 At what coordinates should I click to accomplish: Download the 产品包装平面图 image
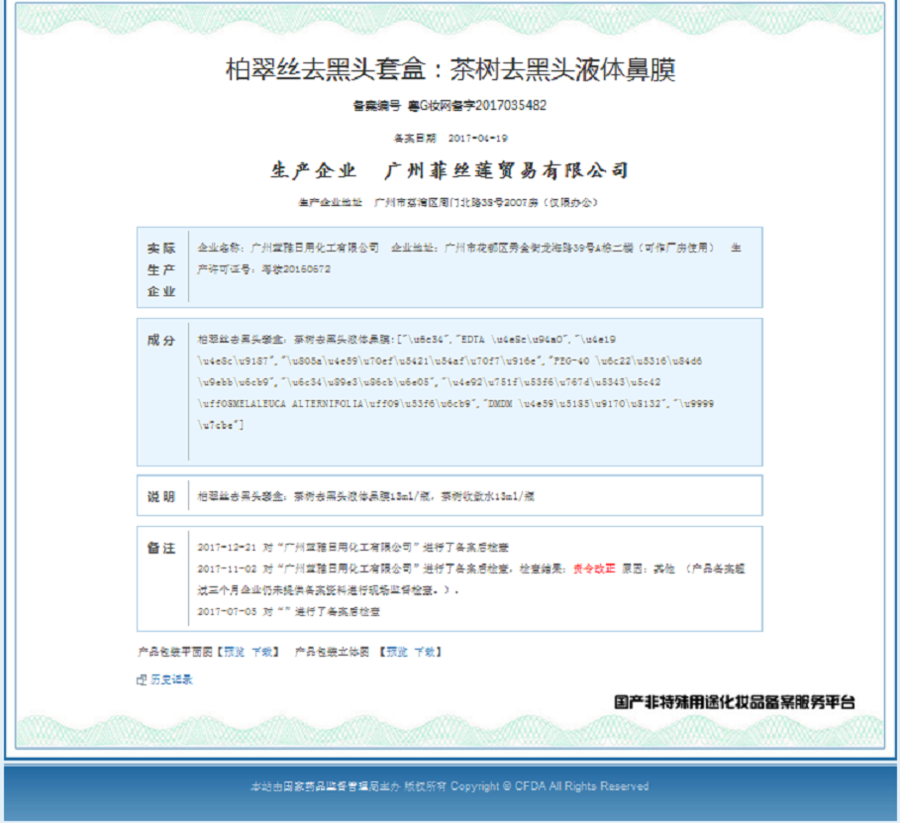(x=262, y=652)
